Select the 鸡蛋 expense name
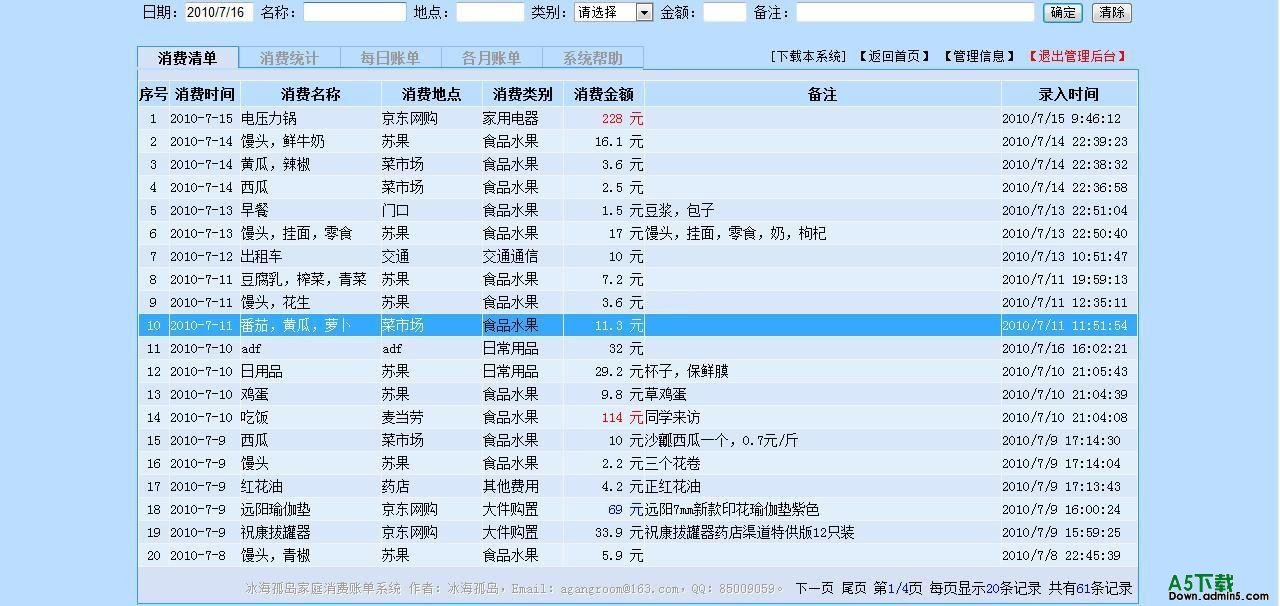 pyautogui.click(x=255, y=394)
